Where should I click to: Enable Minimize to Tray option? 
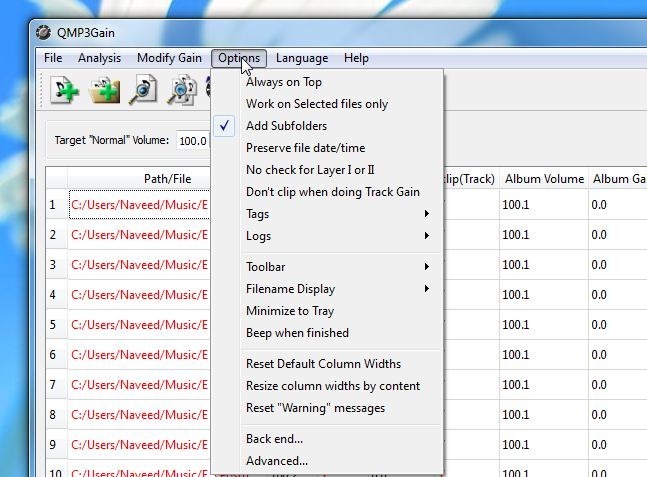[x=327, y=311]
